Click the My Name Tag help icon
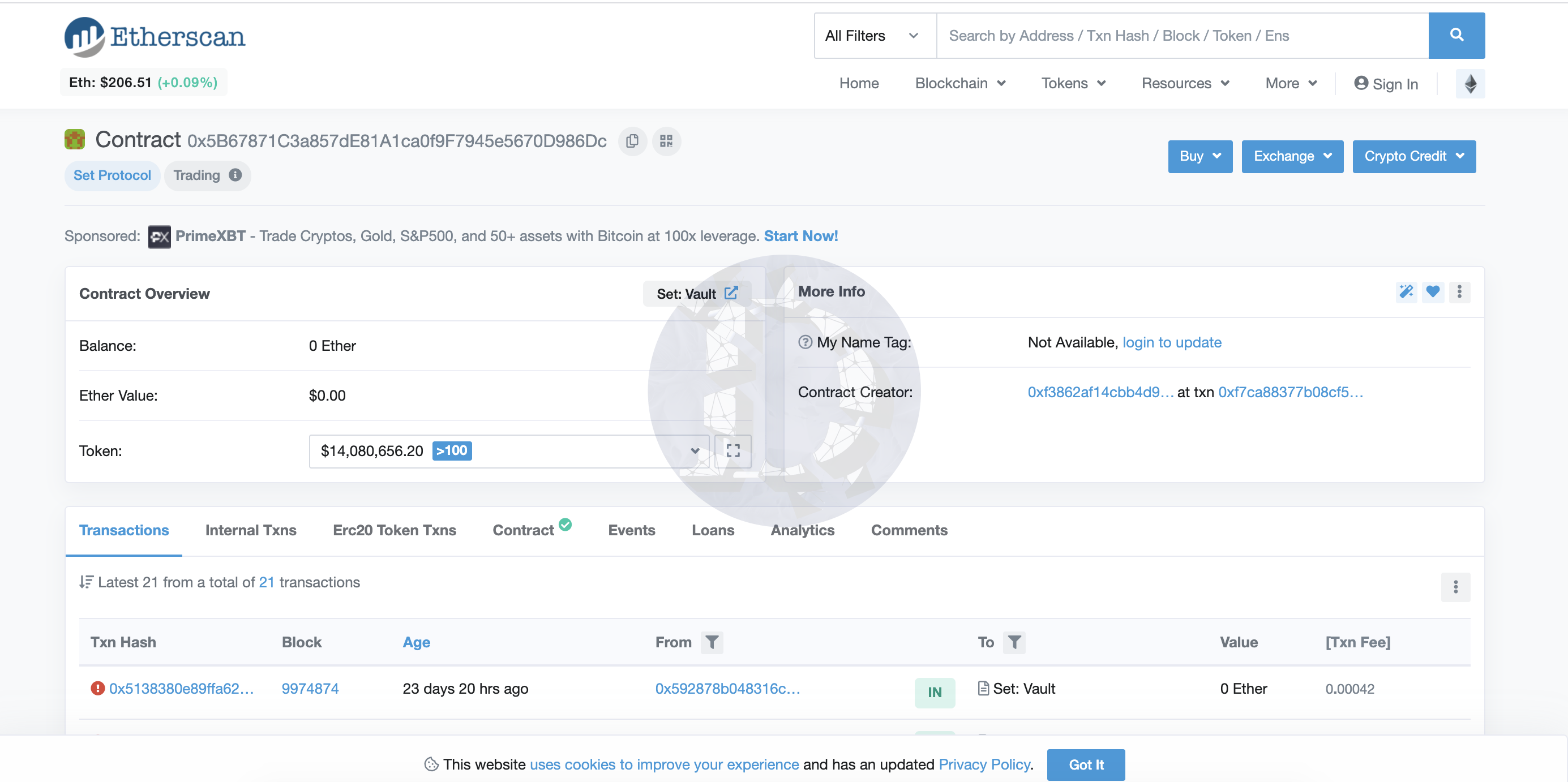The width and height of the screenshot is (1568, 782). [x=806, y=342]
